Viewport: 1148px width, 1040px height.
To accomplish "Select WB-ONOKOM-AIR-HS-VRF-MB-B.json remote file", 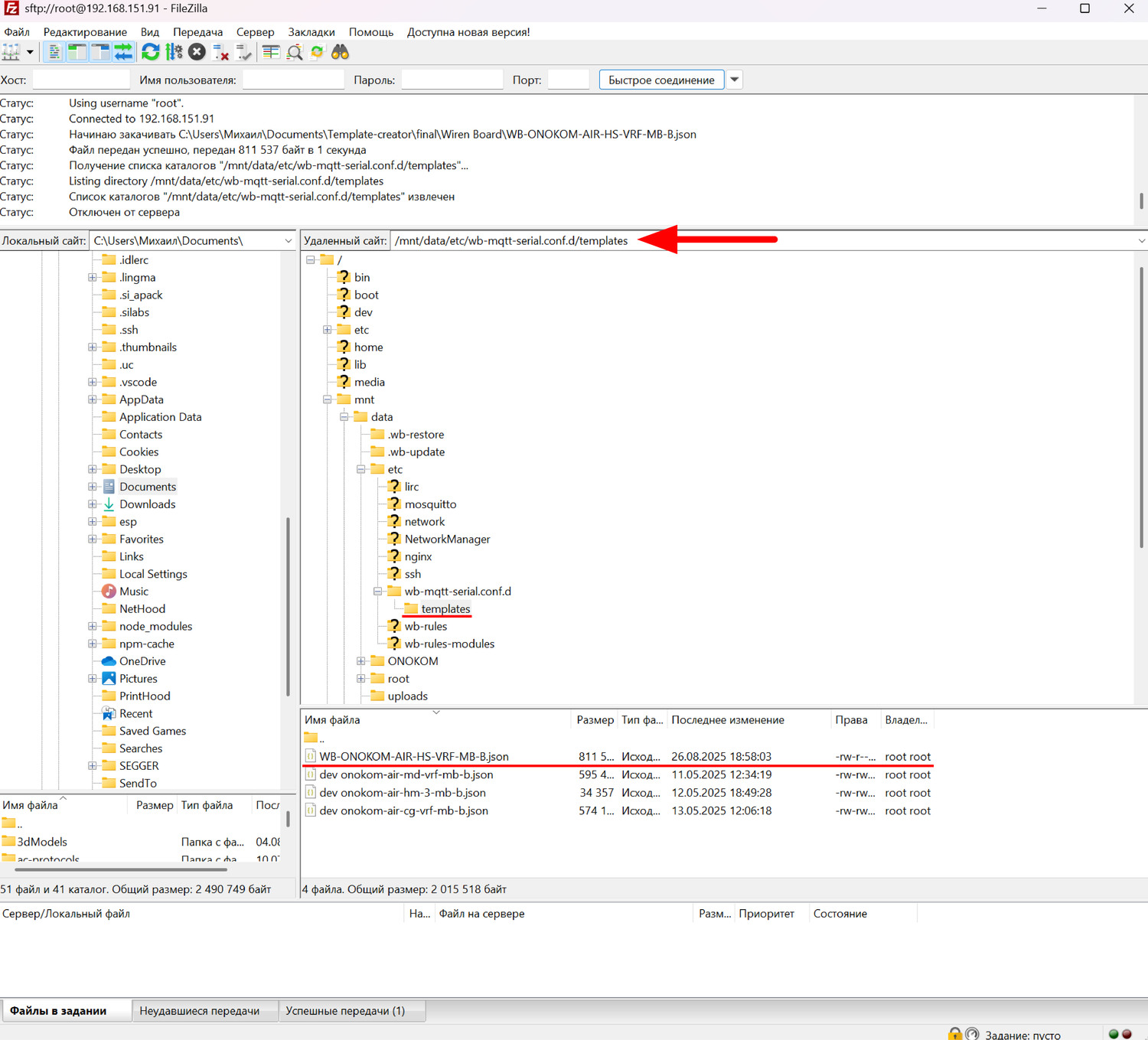I will pos(413,757).
